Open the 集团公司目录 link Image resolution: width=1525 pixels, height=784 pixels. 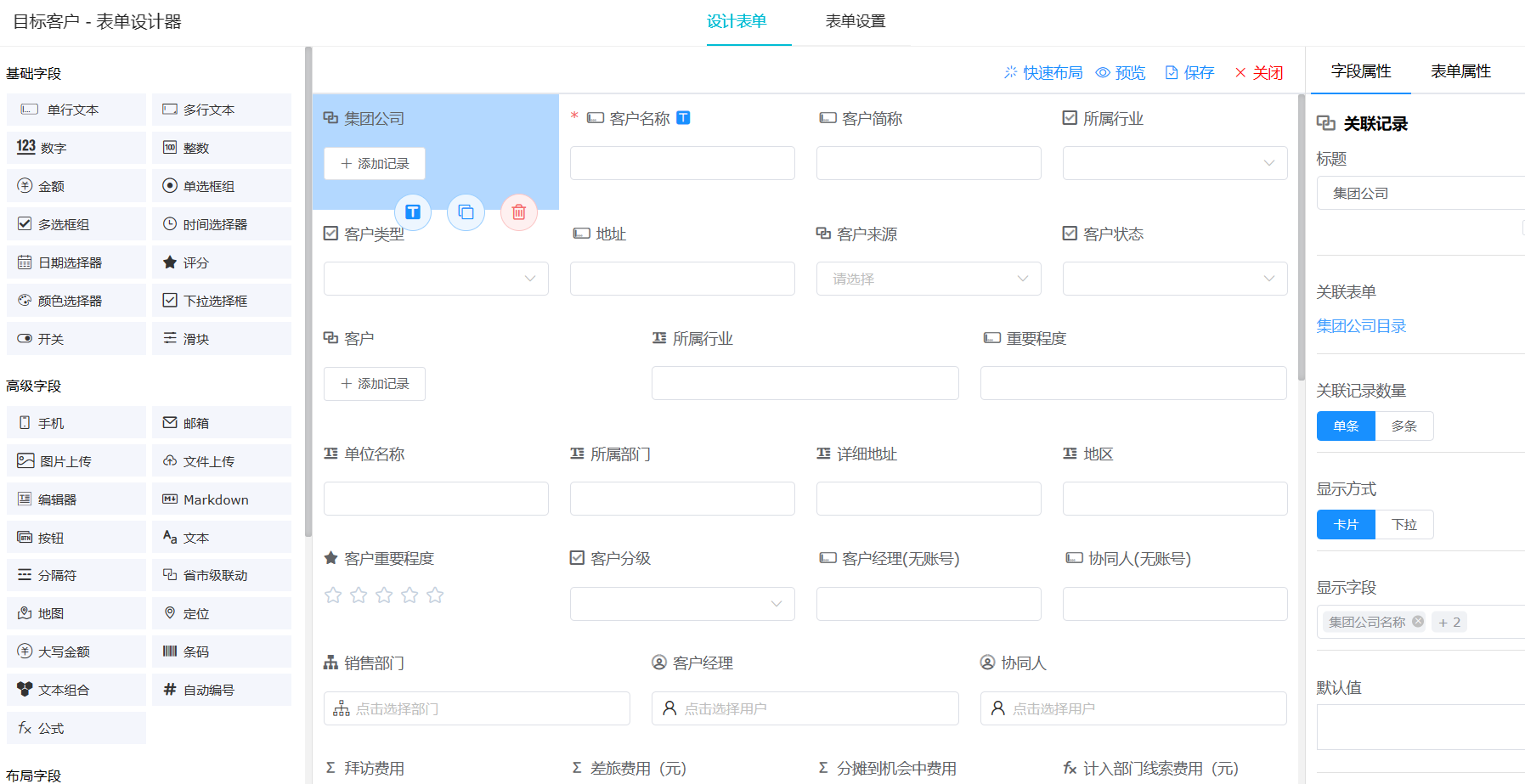click(x=1361, y=325)
